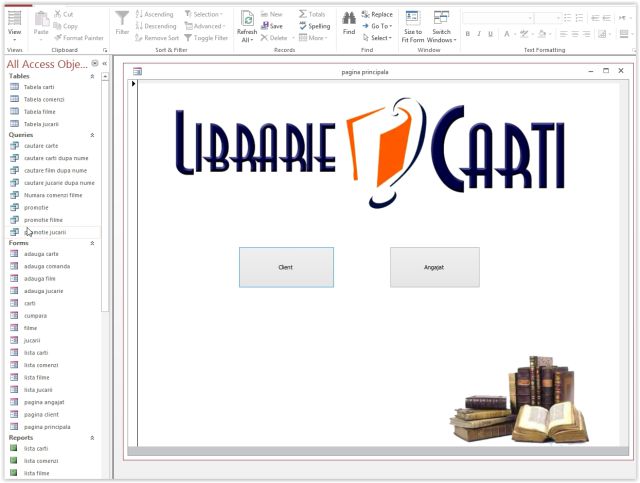
Task: Select cautare carti dupa nume query icon
Action: pos(14,158)
